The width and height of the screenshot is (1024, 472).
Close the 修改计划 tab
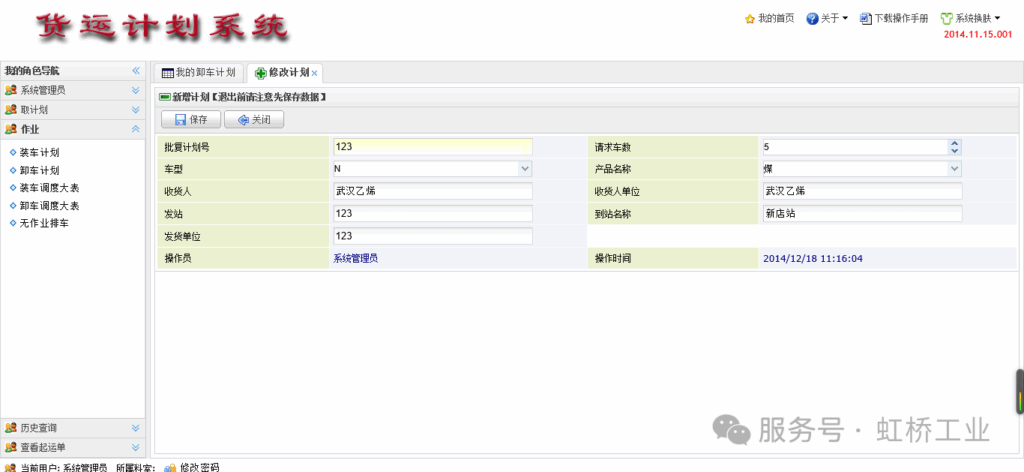coord(315,74)
